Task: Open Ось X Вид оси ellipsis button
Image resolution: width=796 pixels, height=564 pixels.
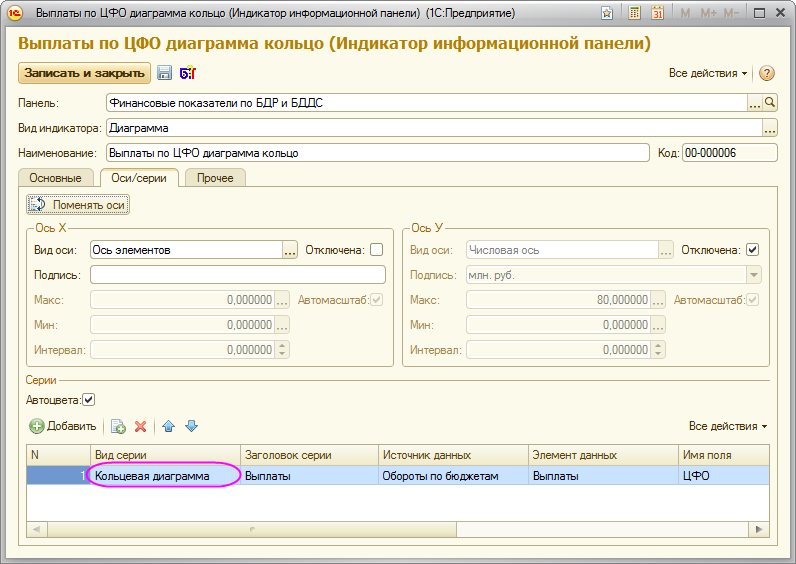Action: [x=290, y=250]
